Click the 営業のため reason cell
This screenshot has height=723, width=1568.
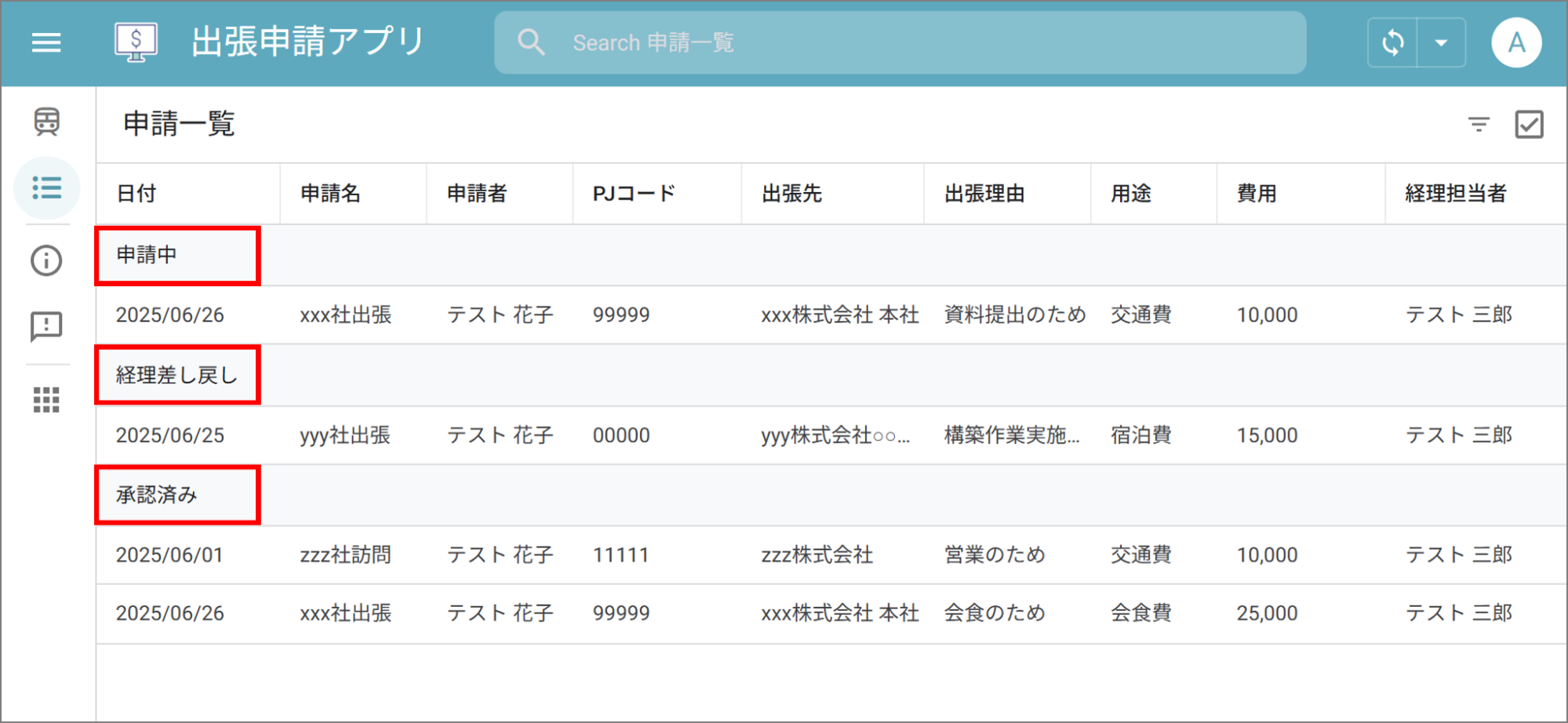point(995,555)
